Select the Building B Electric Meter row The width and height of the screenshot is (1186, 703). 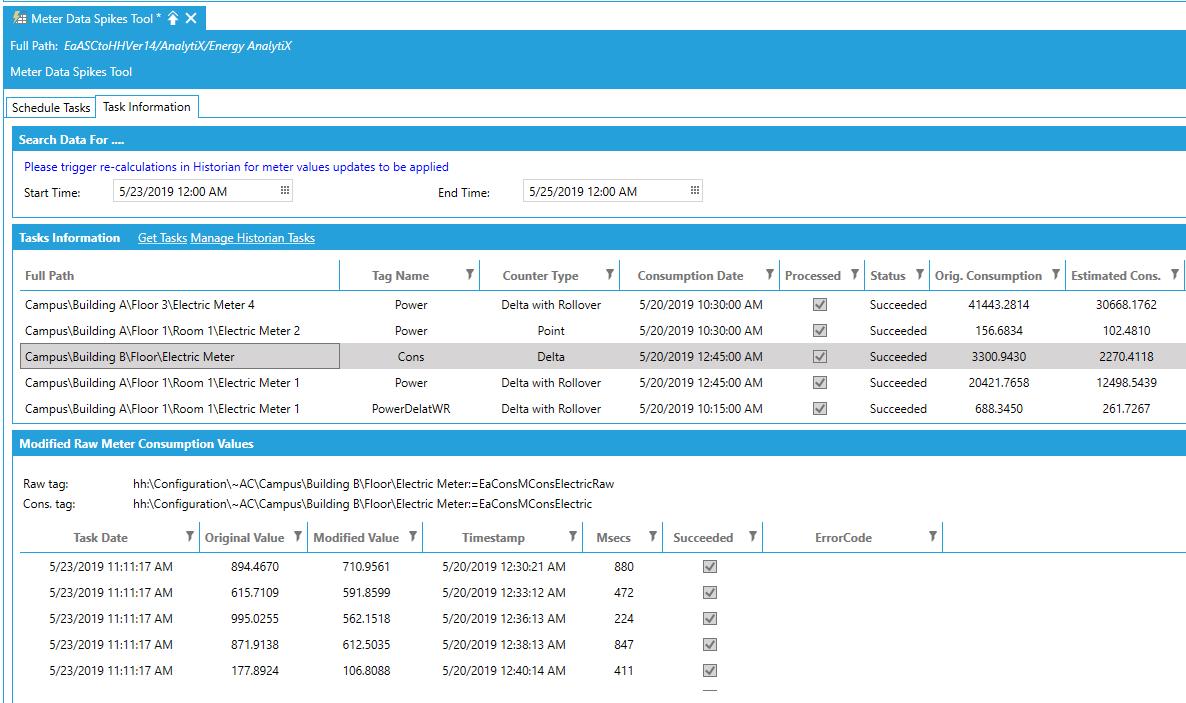click(178, 355)
